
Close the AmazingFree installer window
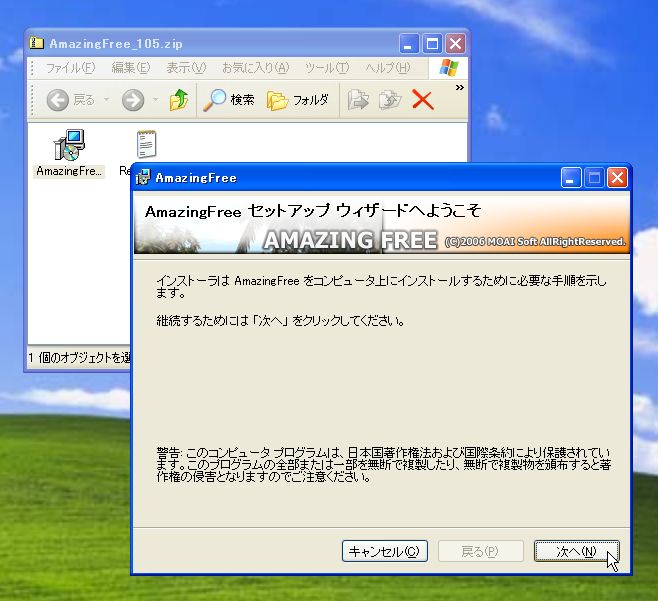617,178
